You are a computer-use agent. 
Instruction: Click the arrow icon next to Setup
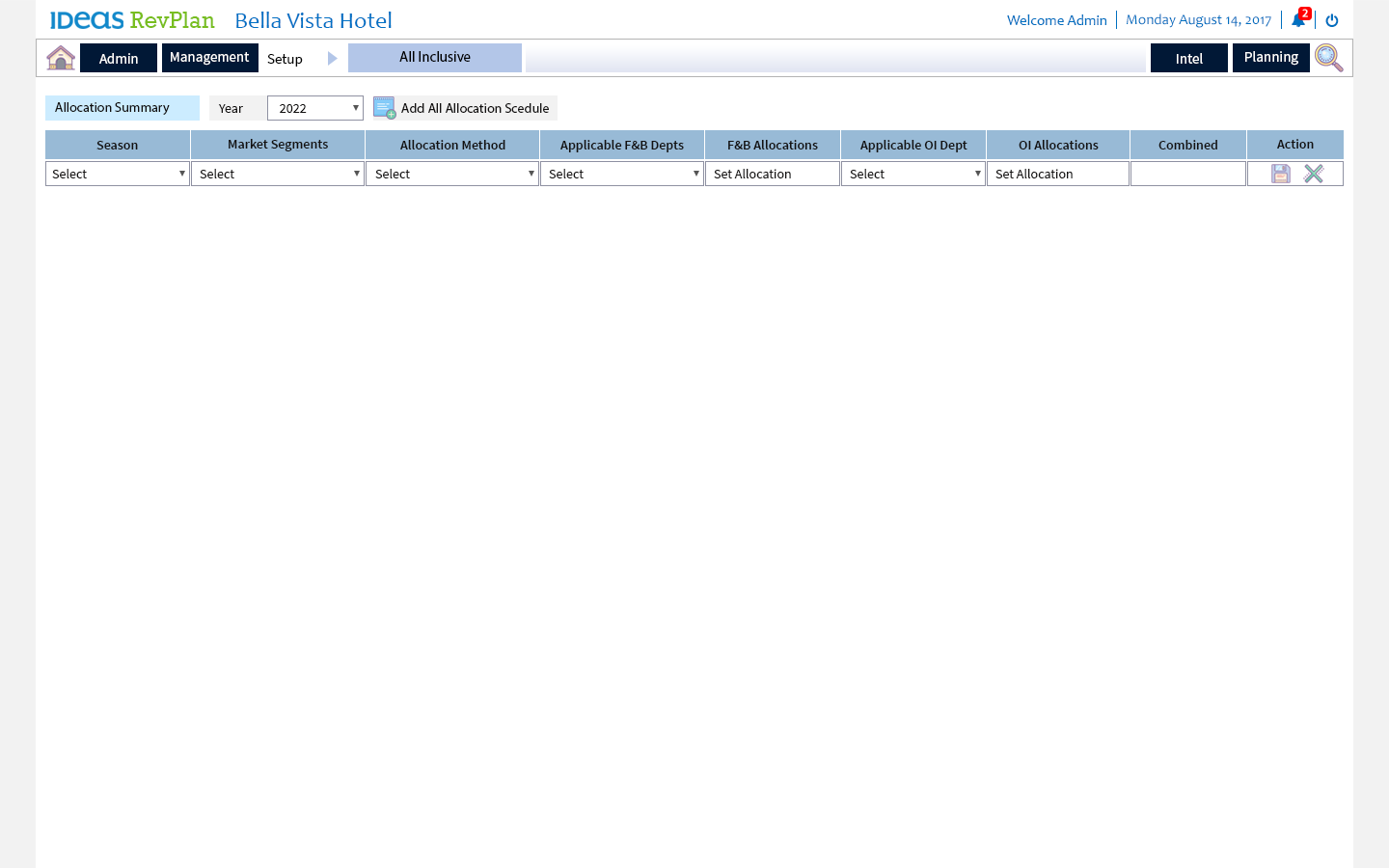point(333,59)
